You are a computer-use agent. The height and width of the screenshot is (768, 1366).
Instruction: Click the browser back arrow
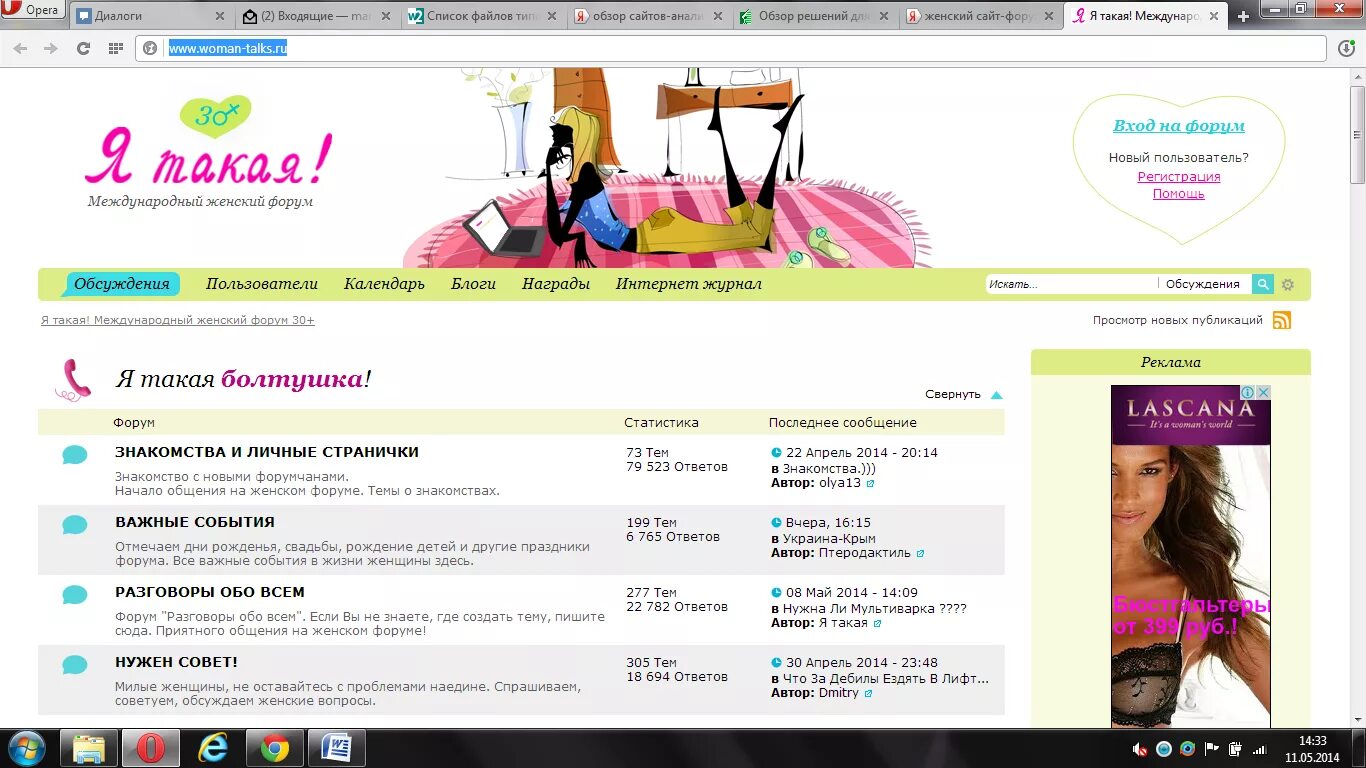(20, 48)
